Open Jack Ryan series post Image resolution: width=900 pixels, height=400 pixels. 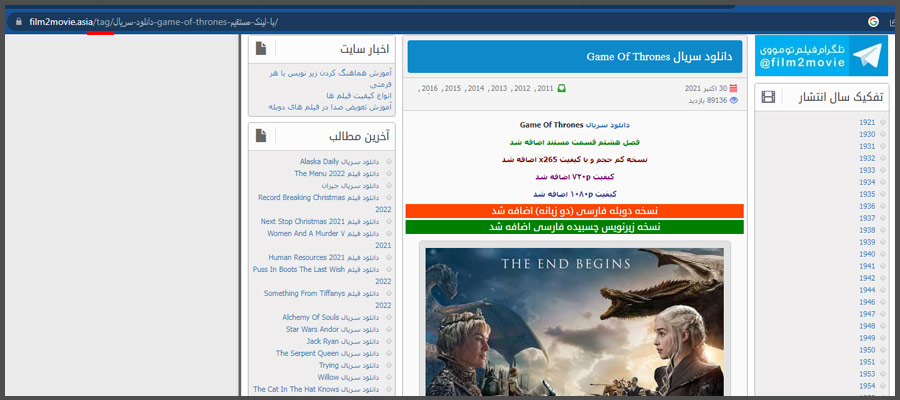(343, 341)
